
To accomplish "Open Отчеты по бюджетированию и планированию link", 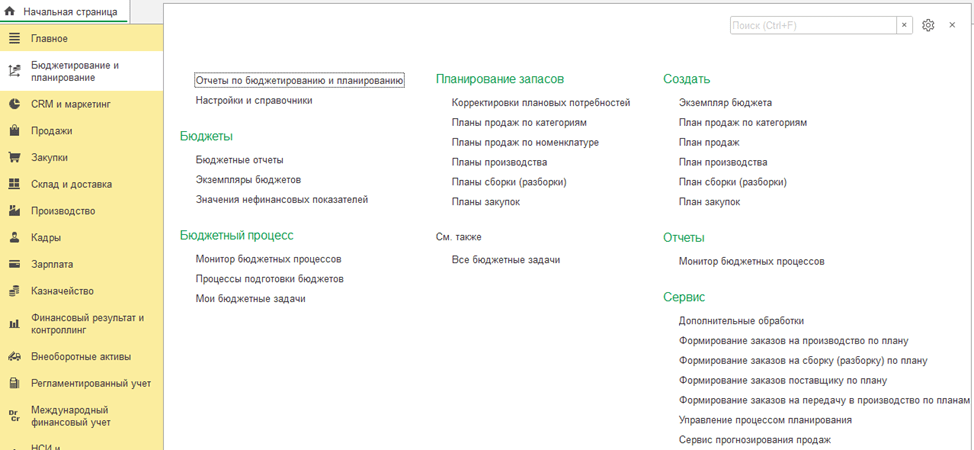I will [x=299, y=80].
